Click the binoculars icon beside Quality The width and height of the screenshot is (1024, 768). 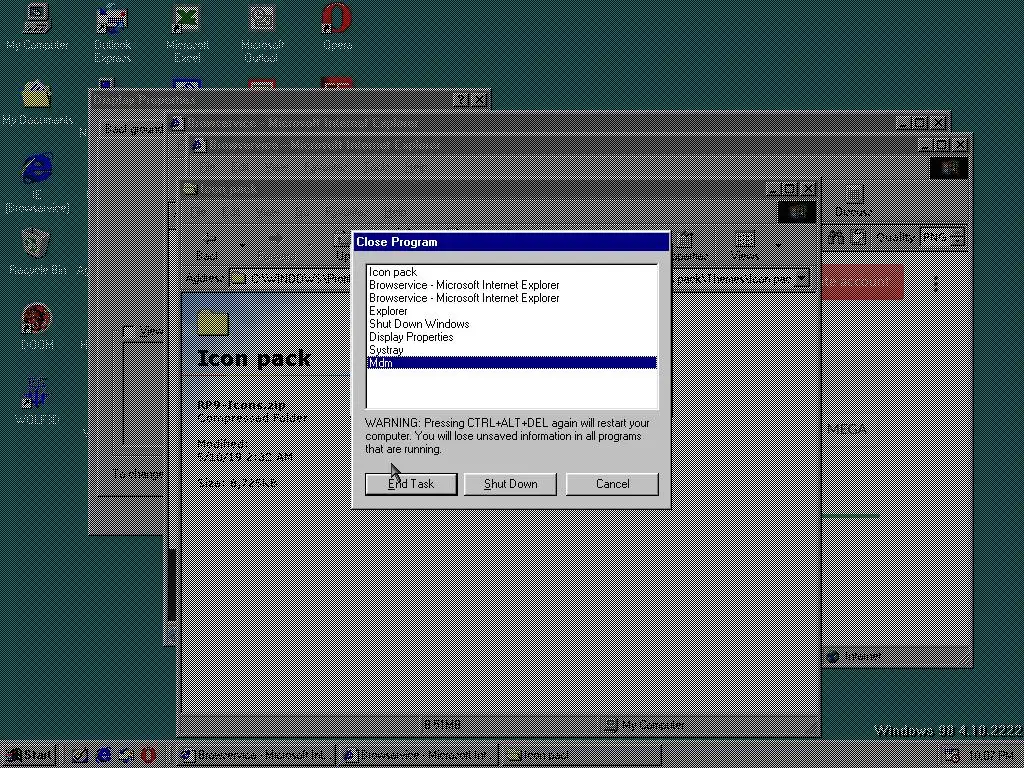pyautogui.click(x=836, y=237)
